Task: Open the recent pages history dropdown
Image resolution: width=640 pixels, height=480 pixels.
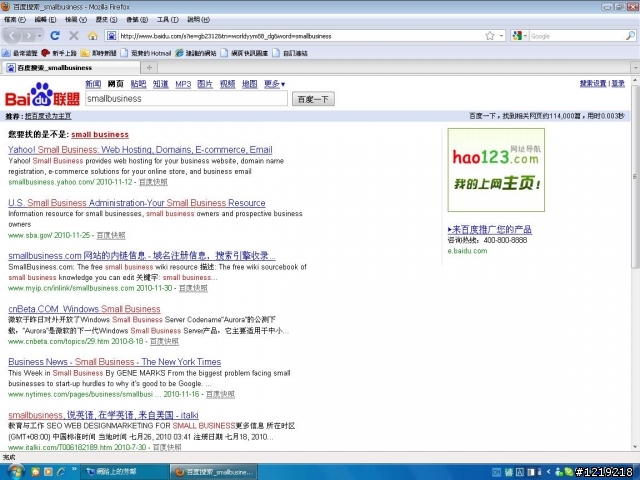Action: tap(40, 36)
